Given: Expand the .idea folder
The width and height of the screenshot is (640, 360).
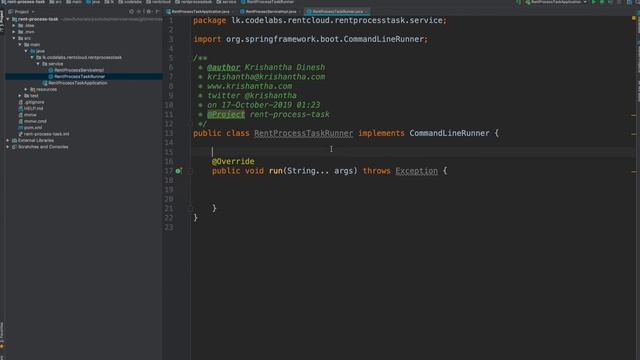Looking at the screenshot, I should pyautogui.click(x=14, y=25).
